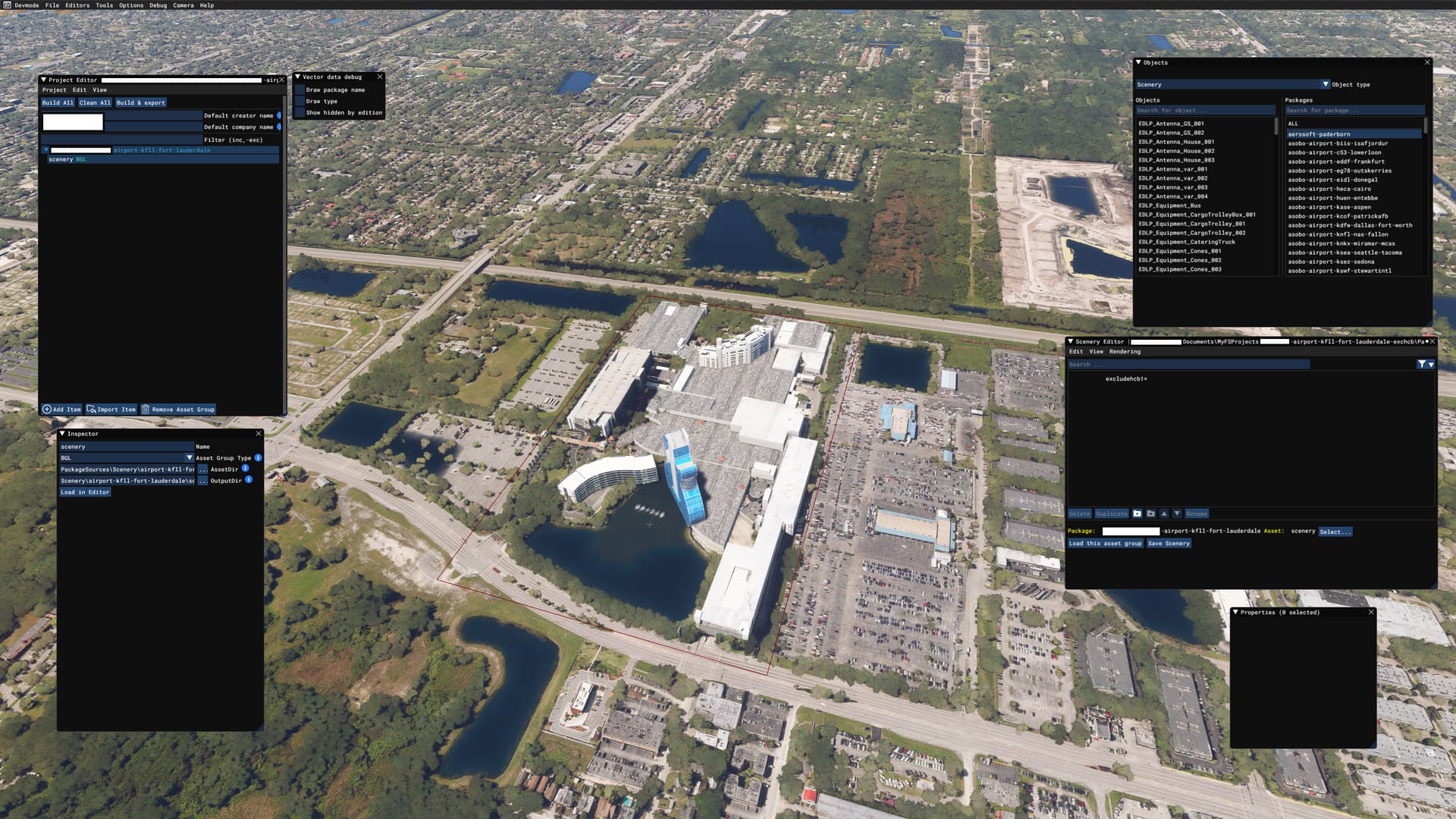1456x819 pixels.
Task: Click the Build & export button
Action: click(x=140, y=102)
